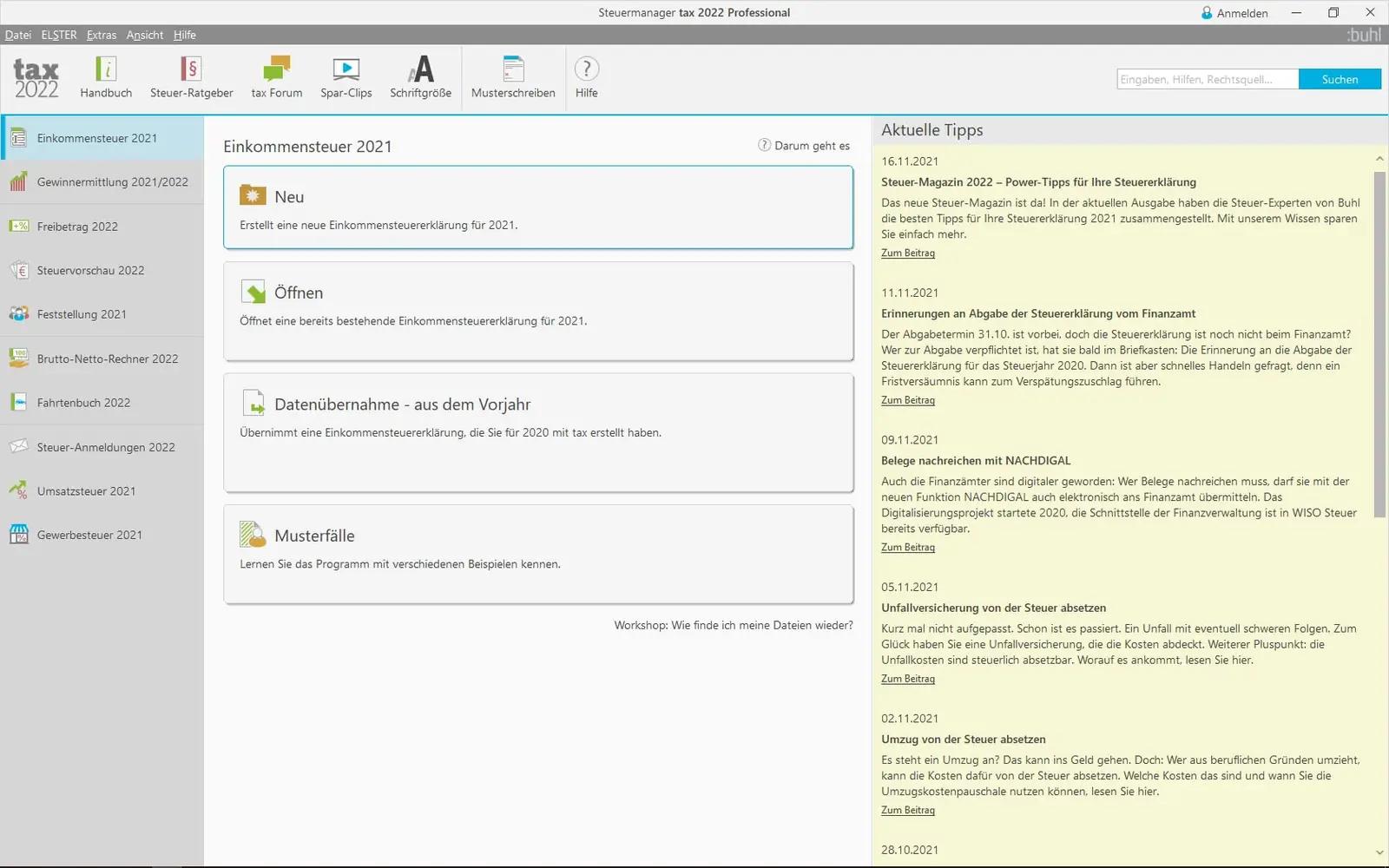Click headline Belege nachreichen mit NACHDIGAL

(976, 461)
